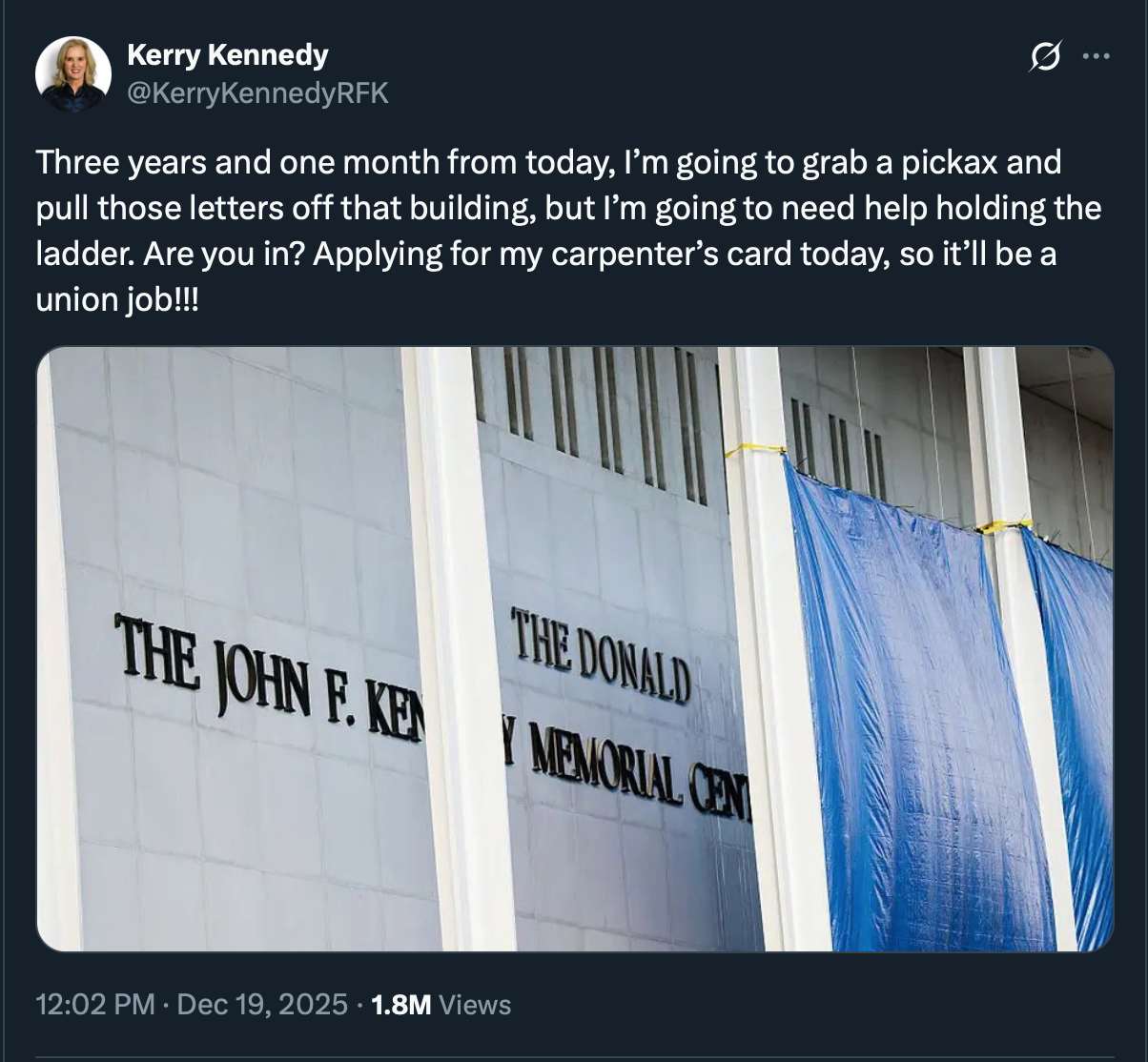Open the three-dot more options menu
This screenshot has height=1062, width=1148.
pos(1097,57)
